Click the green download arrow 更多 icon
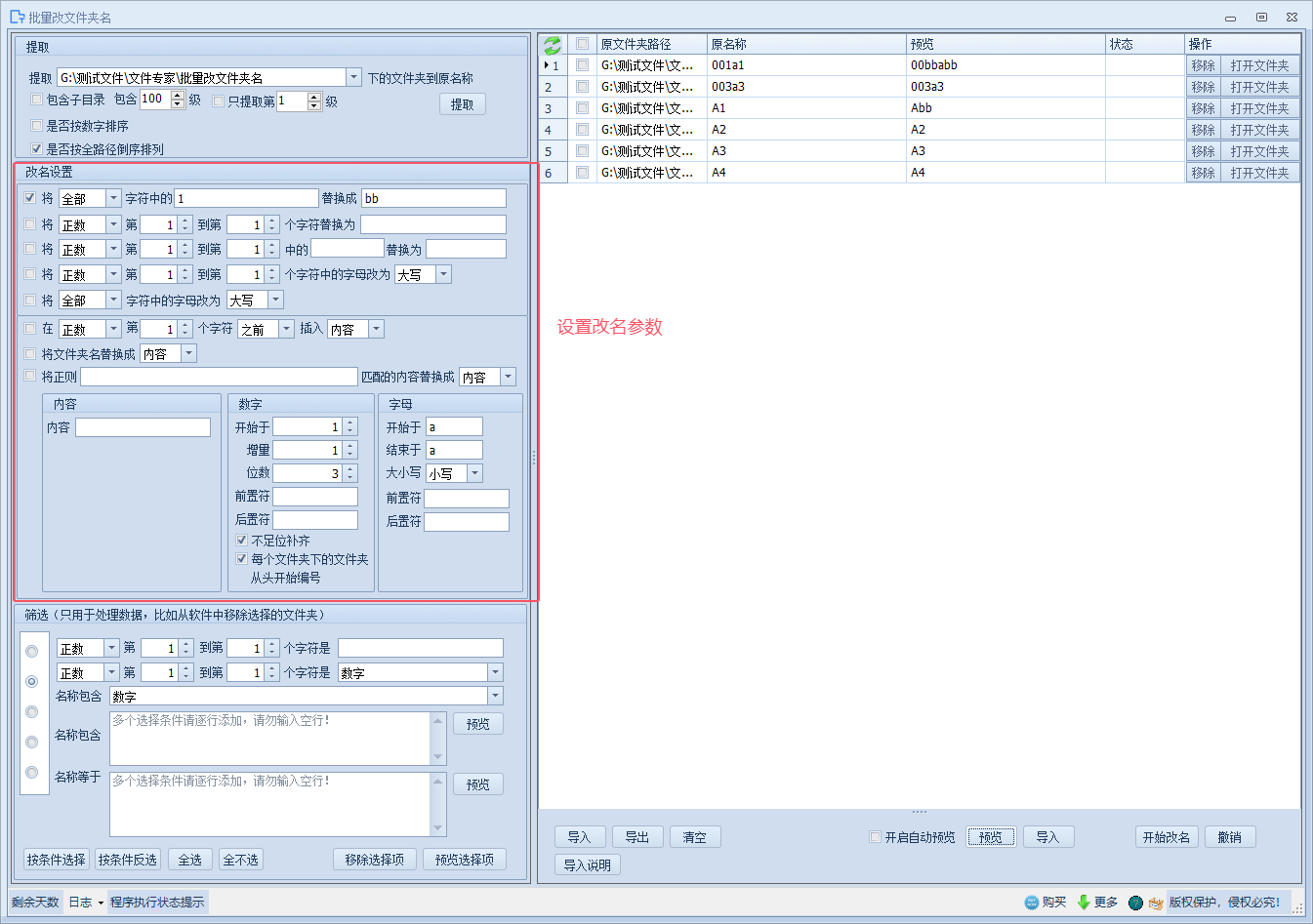The height and width of the screenshot is (924, 1313). (x=1084, y=903)
